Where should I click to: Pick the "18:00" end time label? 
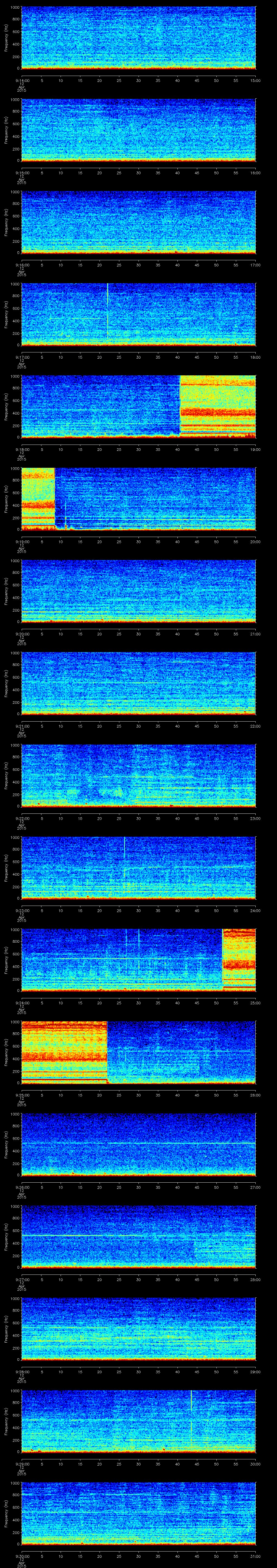click(256, 357)
